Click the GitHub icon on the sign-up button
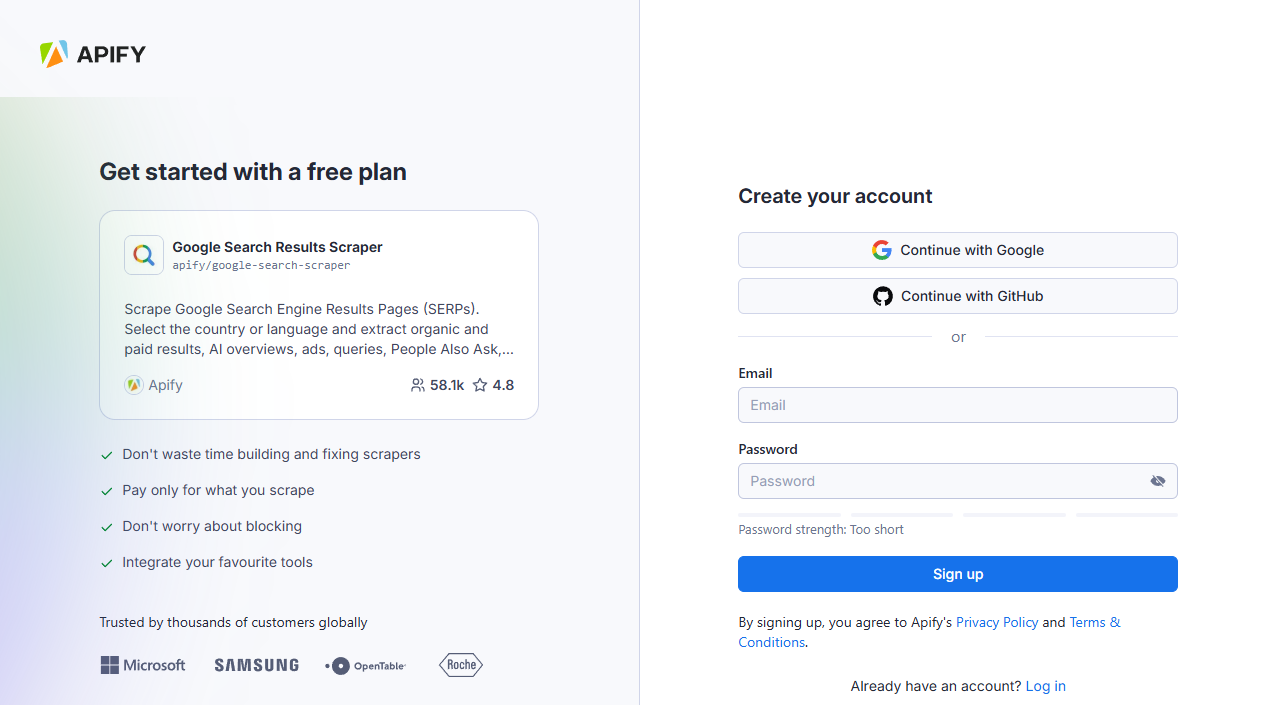The image size is (1277, 705). 882,296
